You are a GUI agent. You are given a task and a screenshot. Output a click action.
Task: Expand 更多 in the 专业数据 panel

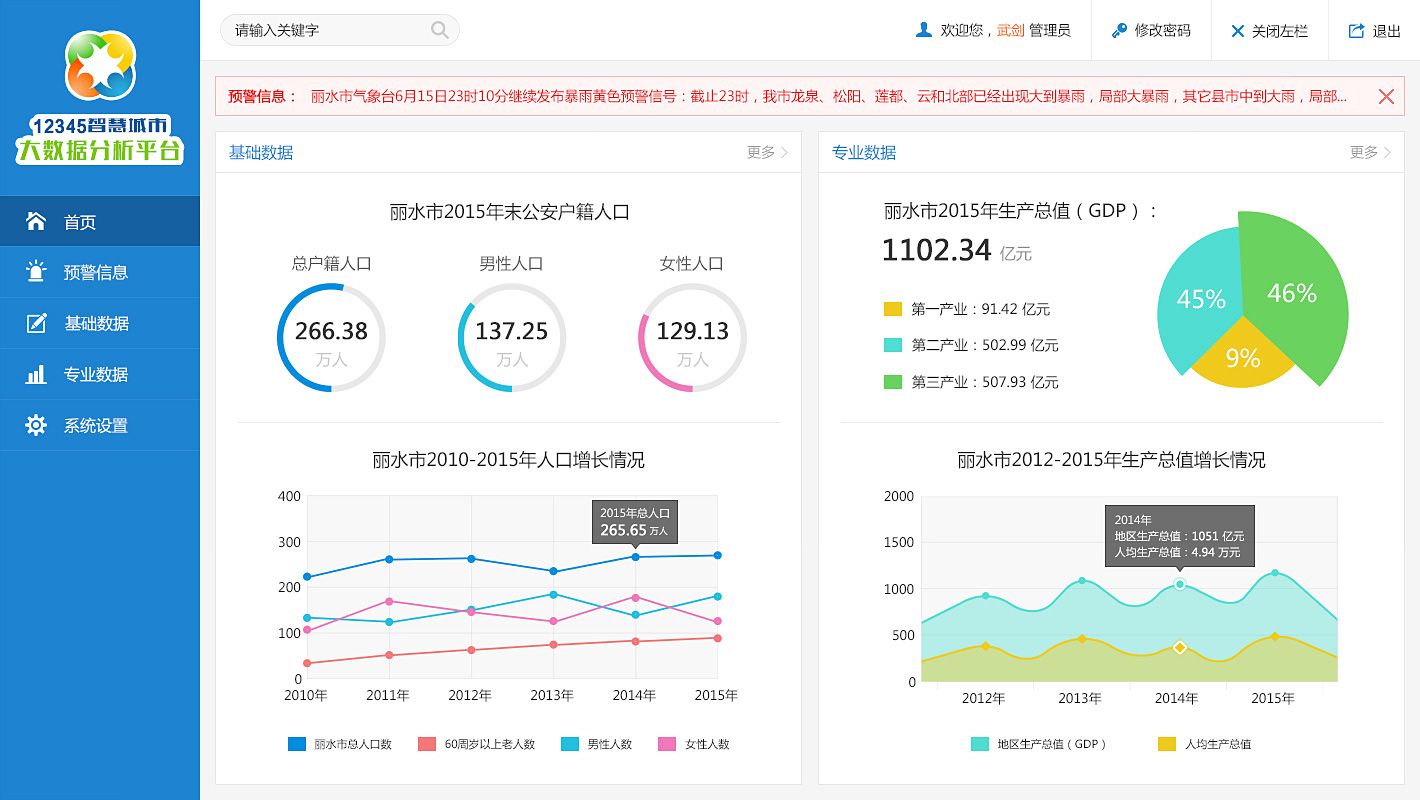1370,152
